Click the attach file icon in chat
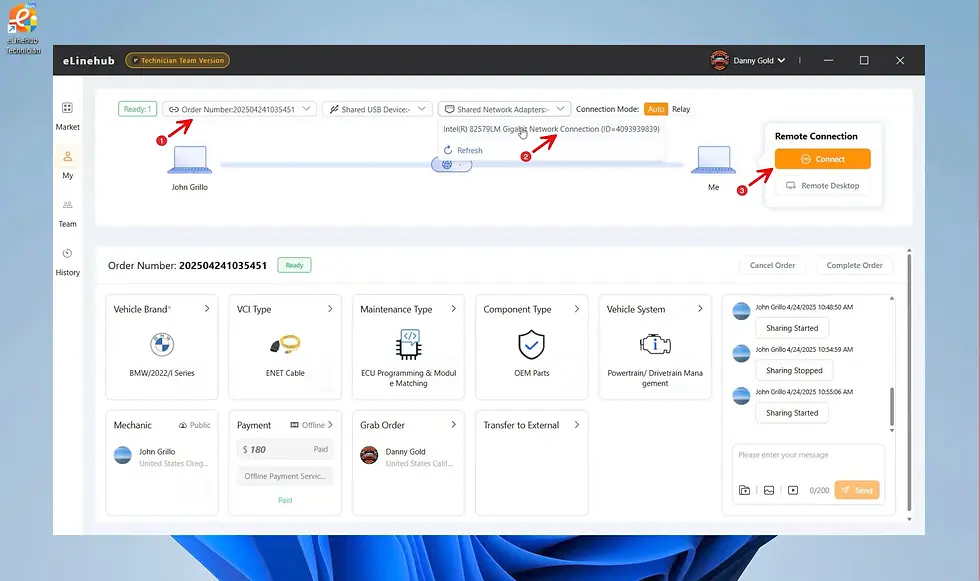The image size is (980, 581). [x=744, y=490]
